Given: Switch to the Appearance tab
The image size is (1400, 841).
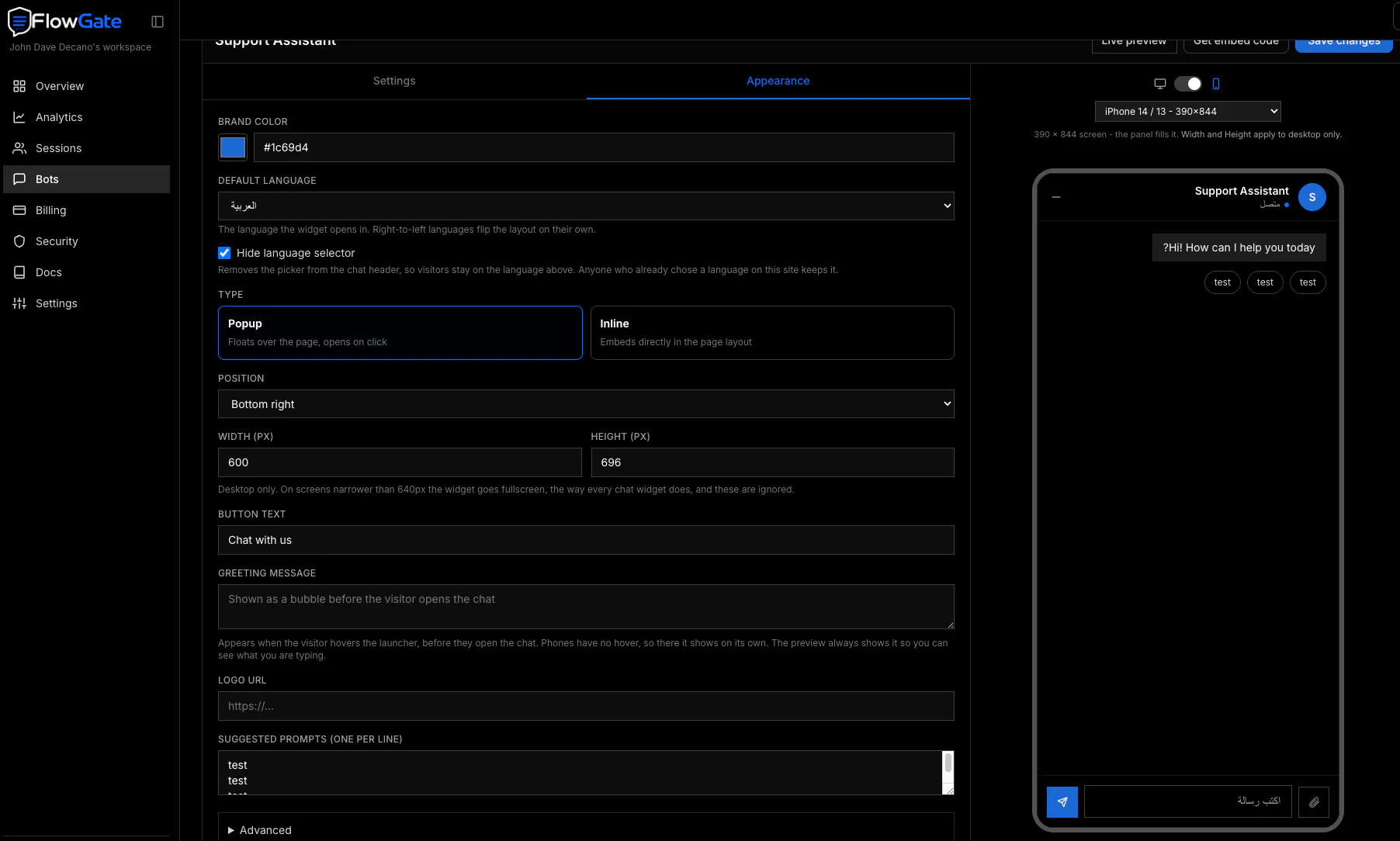Looking at the screenshot, I should pyautogui.click(x=778, y=81).
